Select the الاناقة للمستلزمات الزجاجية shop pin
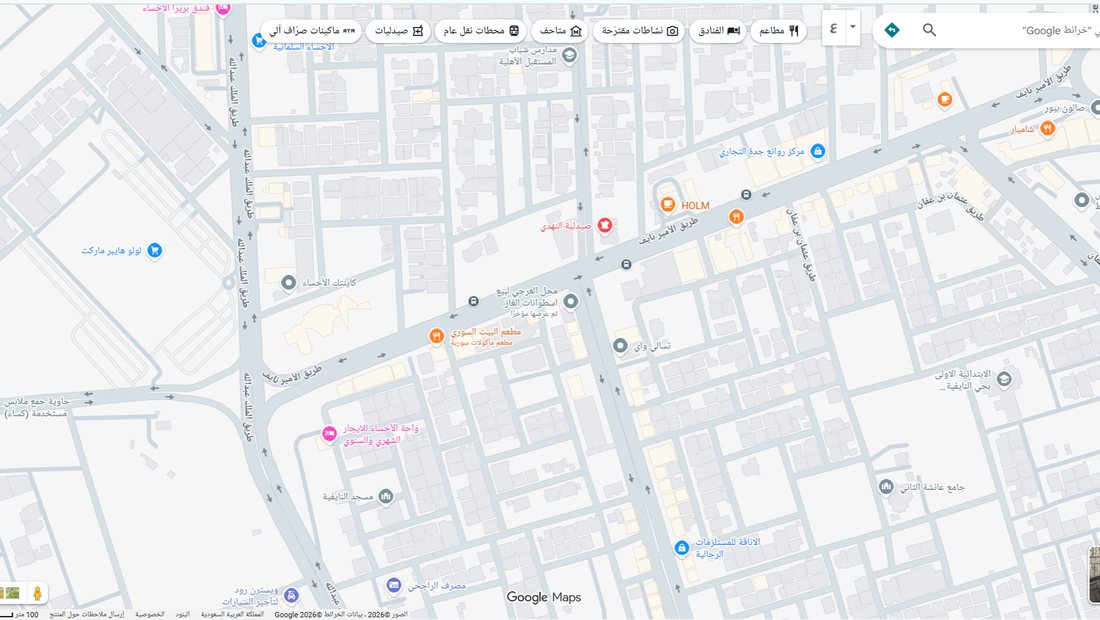1100x620 pixels. pos(681,548)
